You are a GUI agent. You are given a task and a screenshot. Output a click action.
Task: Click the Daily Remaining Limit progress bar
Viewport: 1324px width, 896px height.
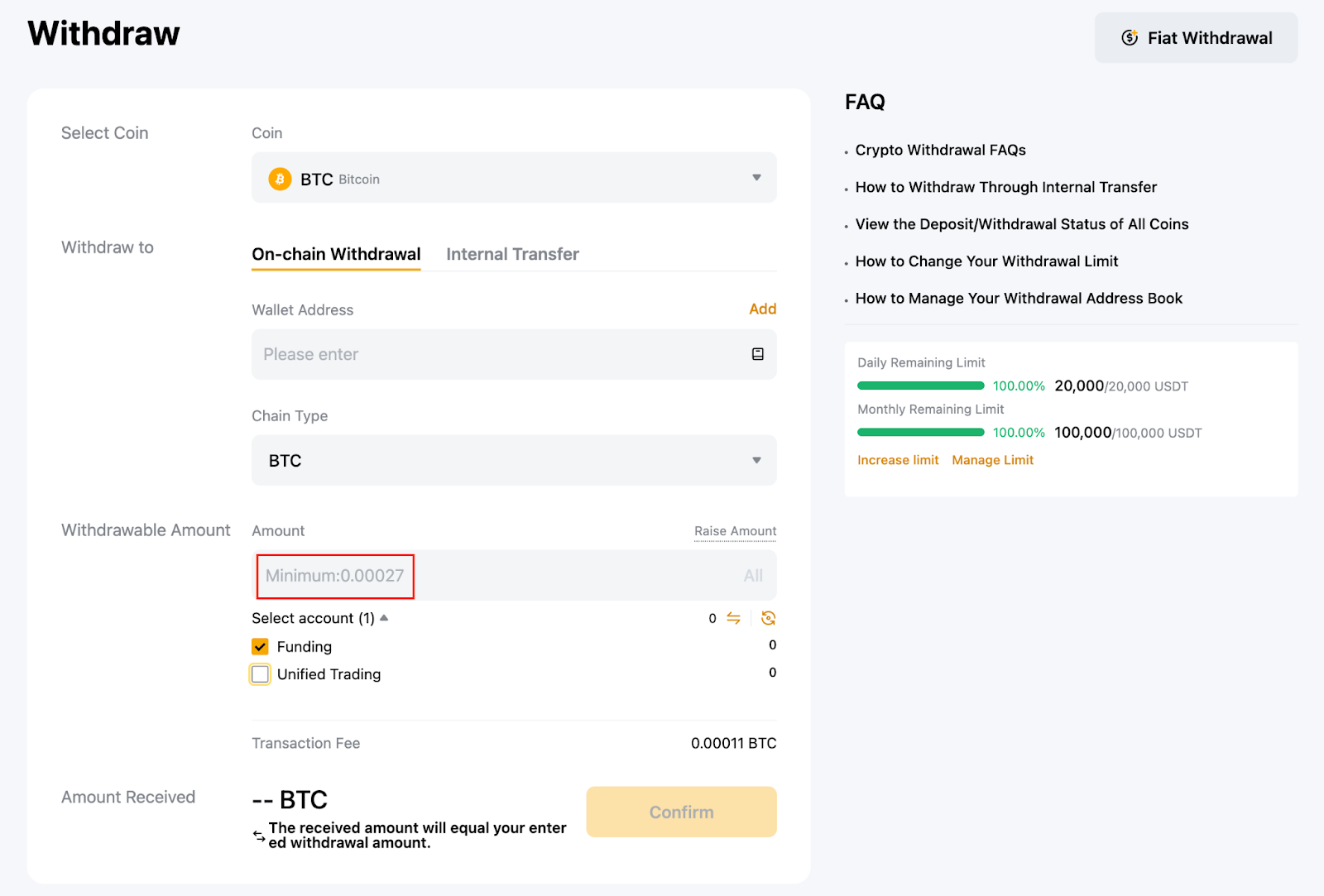(920, 386)
